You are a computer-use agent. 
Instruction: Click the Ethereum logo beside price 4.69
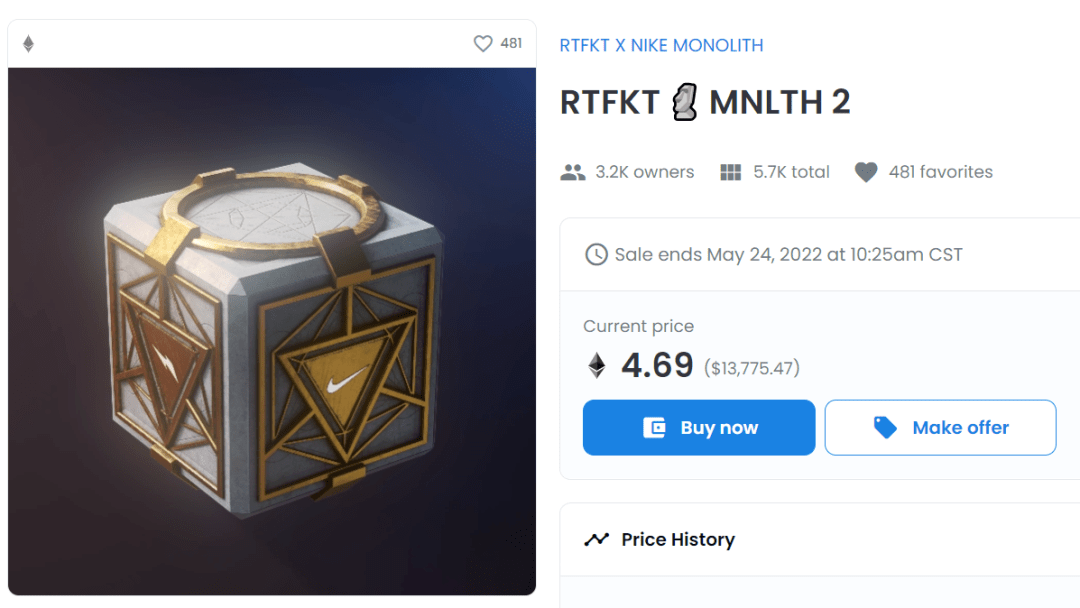[x=597, y=366]
